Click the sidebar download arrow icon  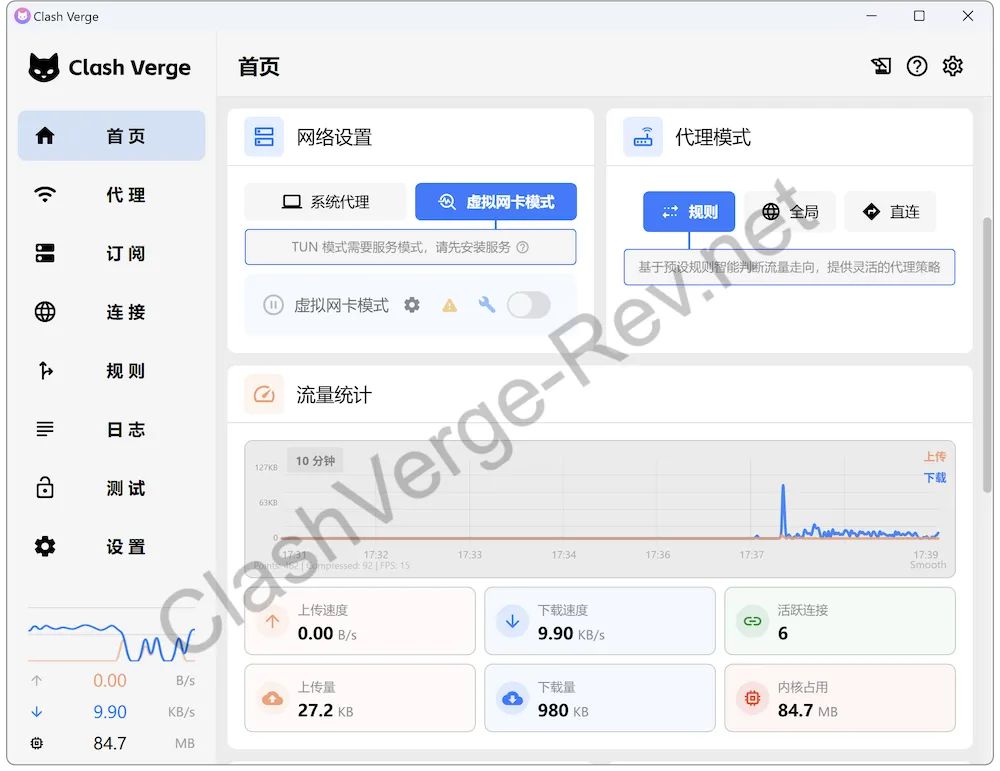pyautogui.click(x=37, y=712)
